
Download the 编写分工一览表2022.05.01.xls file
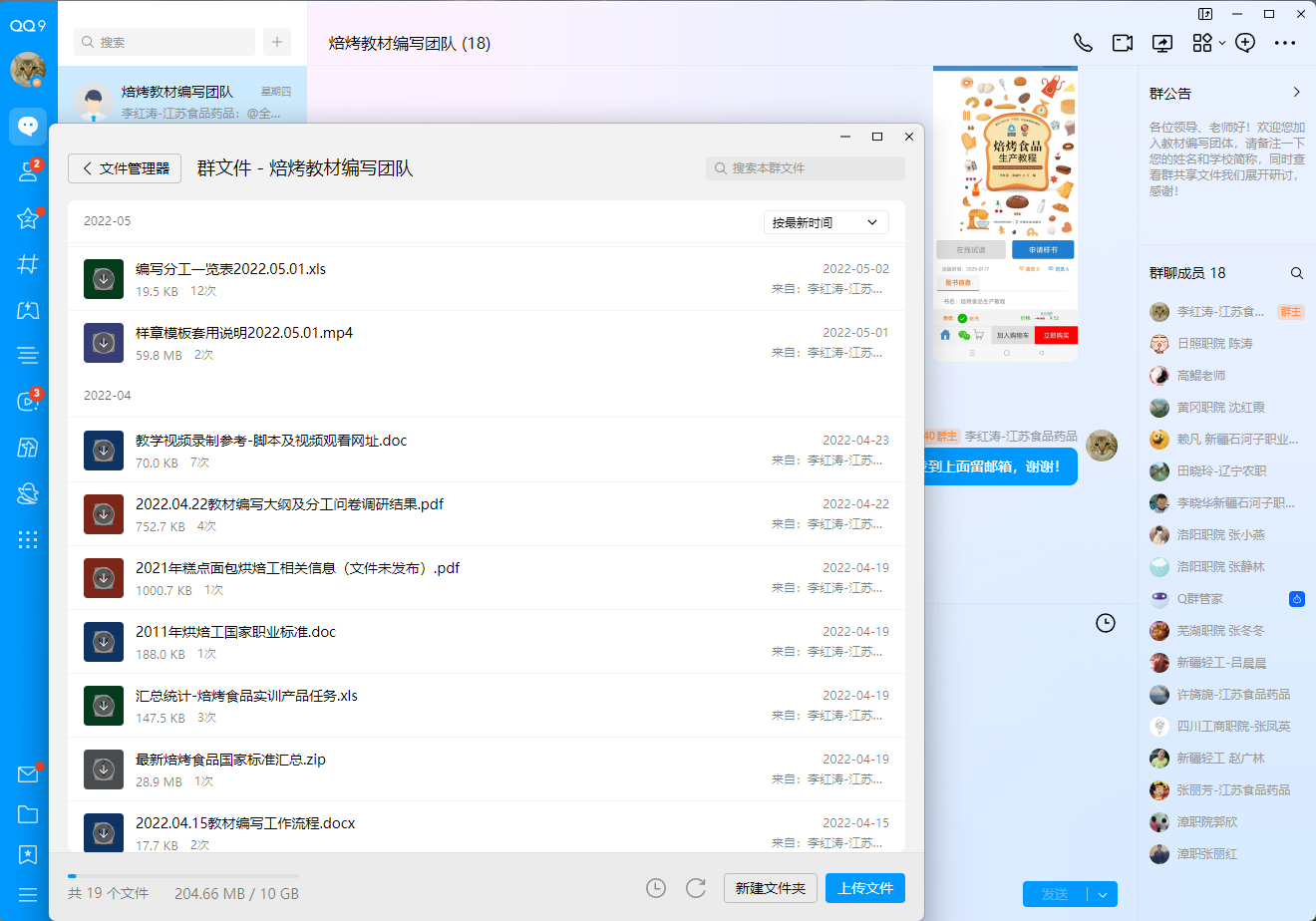coord(104,279)
